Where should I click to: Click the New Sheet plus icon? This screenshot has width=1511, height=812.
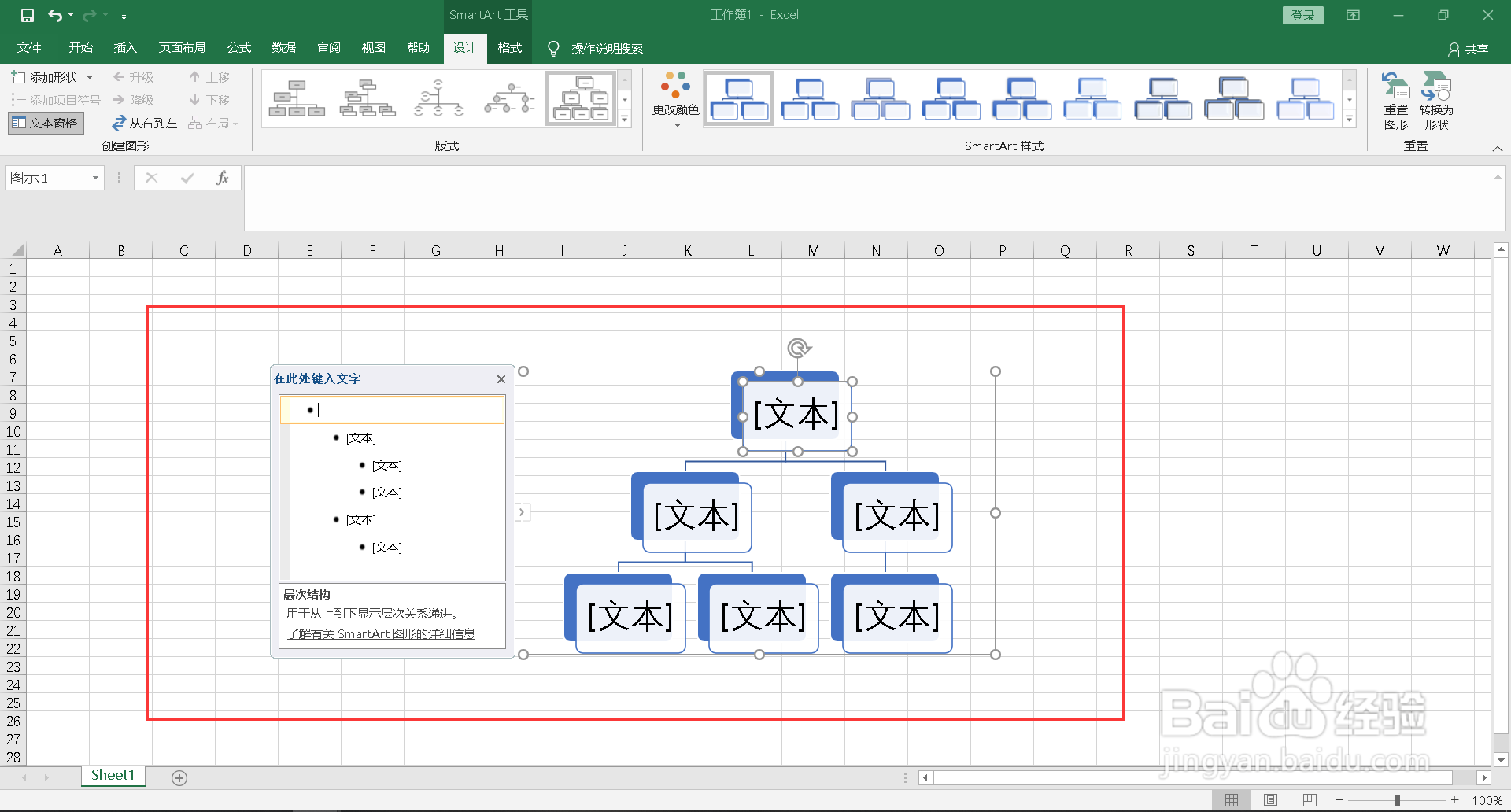(179, 778)
